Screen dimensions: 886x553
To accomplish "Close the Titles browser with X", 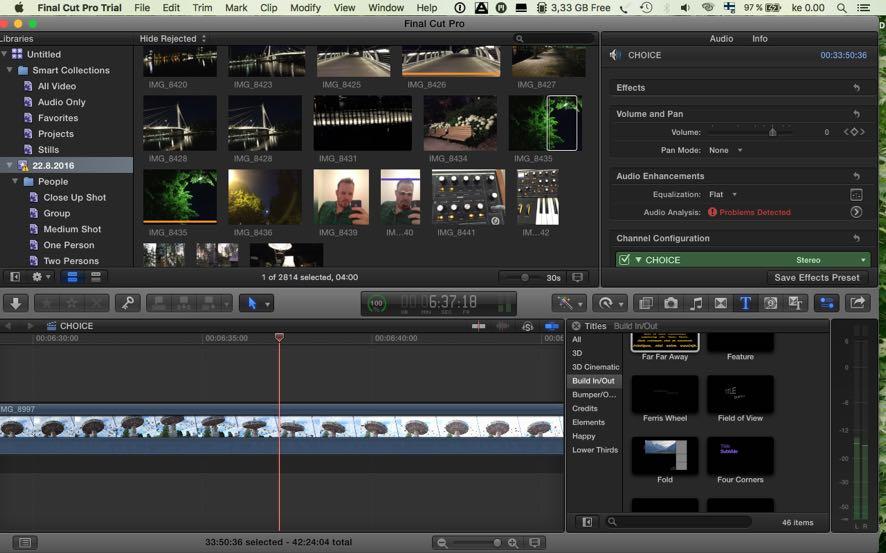I will [576, 326].
